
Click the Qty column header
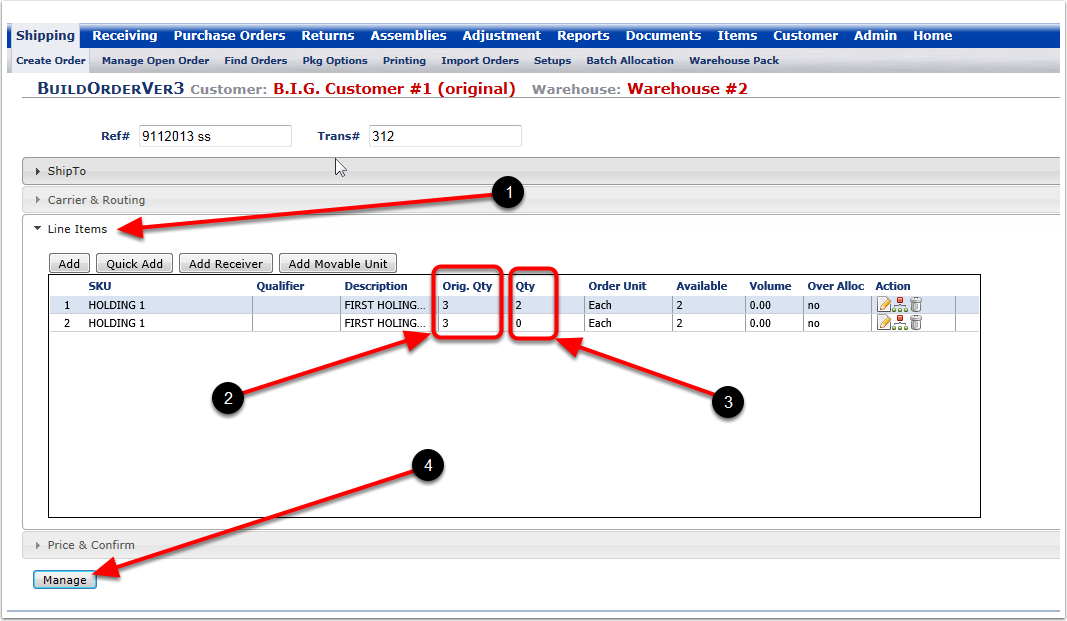coord(525,286)
